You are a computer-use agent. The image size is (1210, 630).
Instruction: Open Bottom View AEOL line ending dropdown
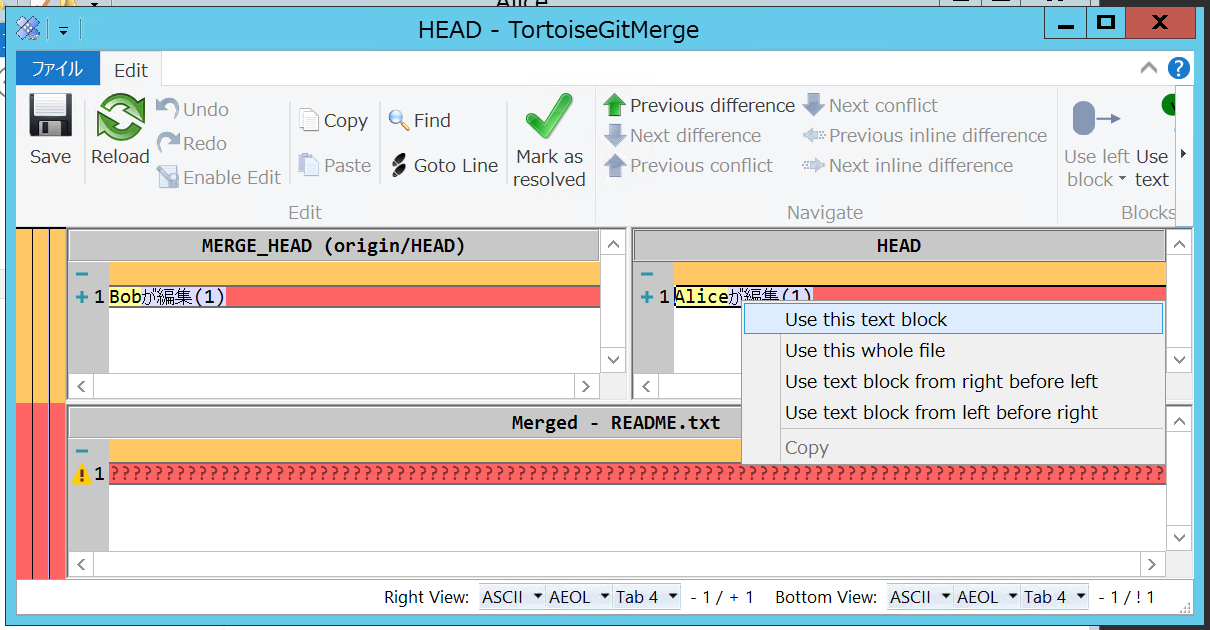[987, 597]
